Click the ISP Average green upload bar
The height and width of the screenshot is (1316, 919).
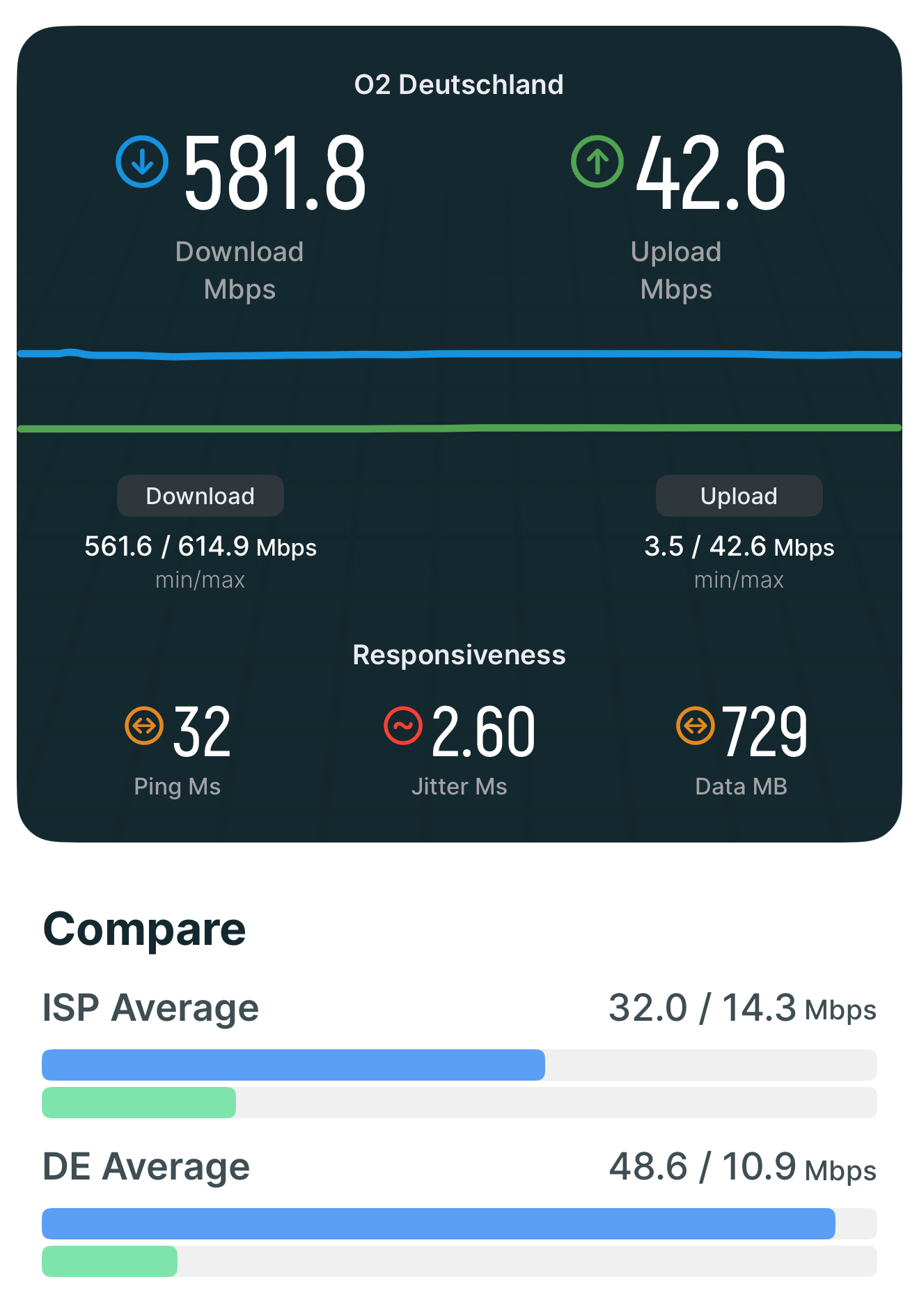(139, 1102)
